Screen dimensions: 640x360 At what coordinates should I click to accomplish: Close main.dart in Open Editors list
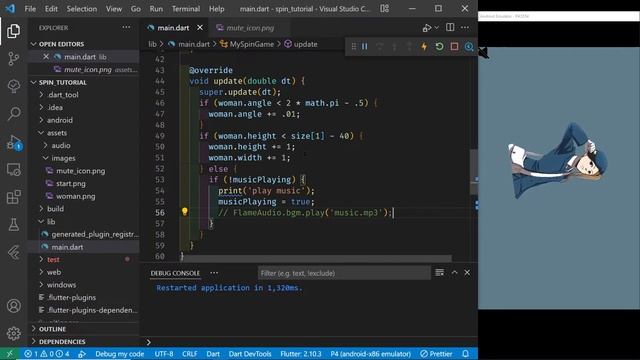46,57
